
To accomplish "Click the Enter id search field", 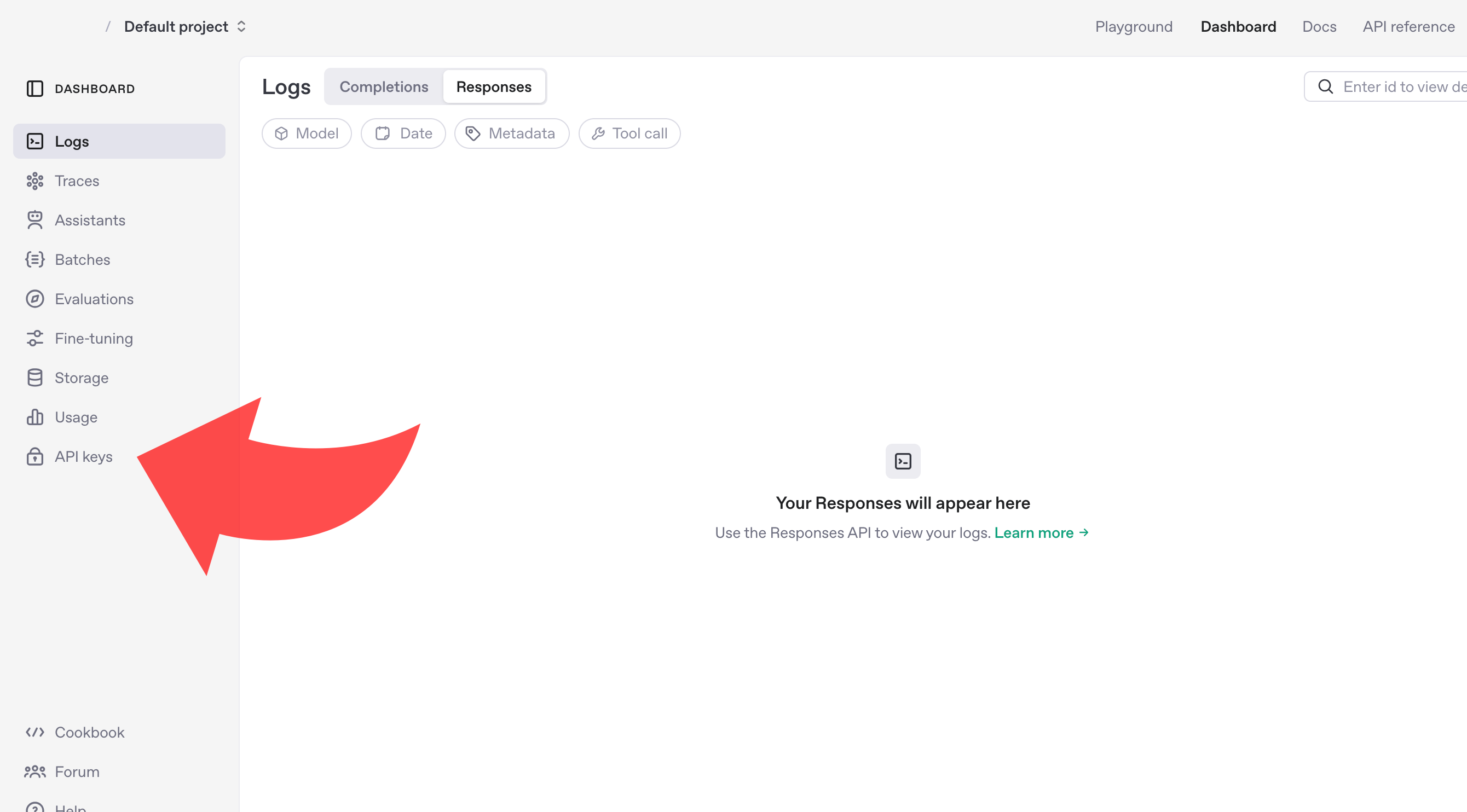I will 1401,86.
